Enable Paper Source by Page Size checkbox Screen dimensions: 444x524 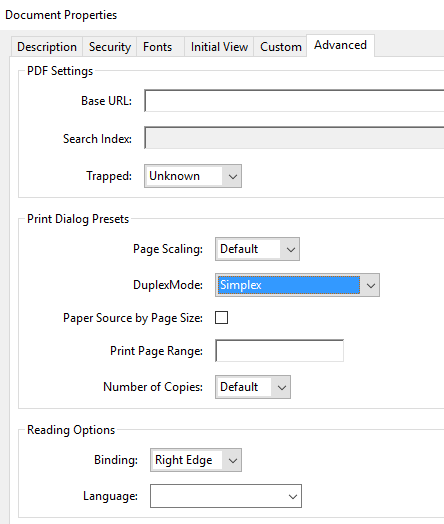(221, 317)
